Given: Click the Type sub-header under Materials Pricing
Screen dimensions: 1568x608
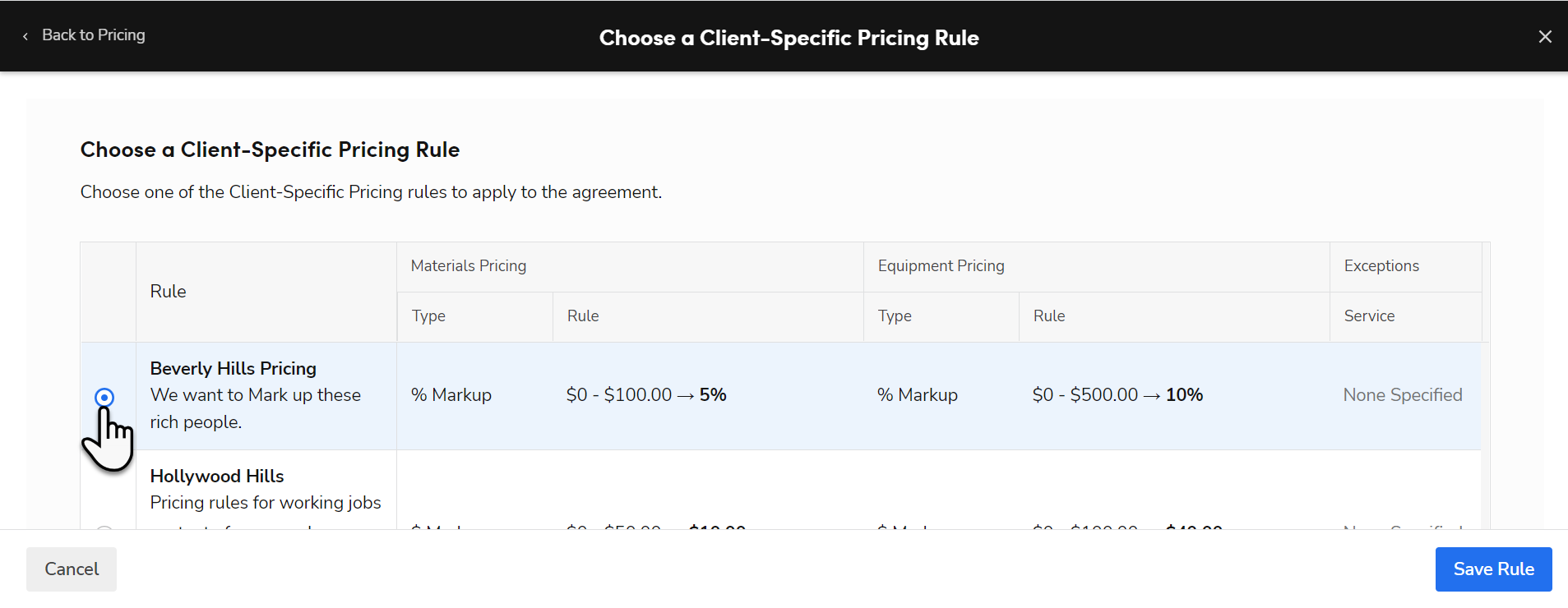Looking at the screenshot, I should pos(428,316).
